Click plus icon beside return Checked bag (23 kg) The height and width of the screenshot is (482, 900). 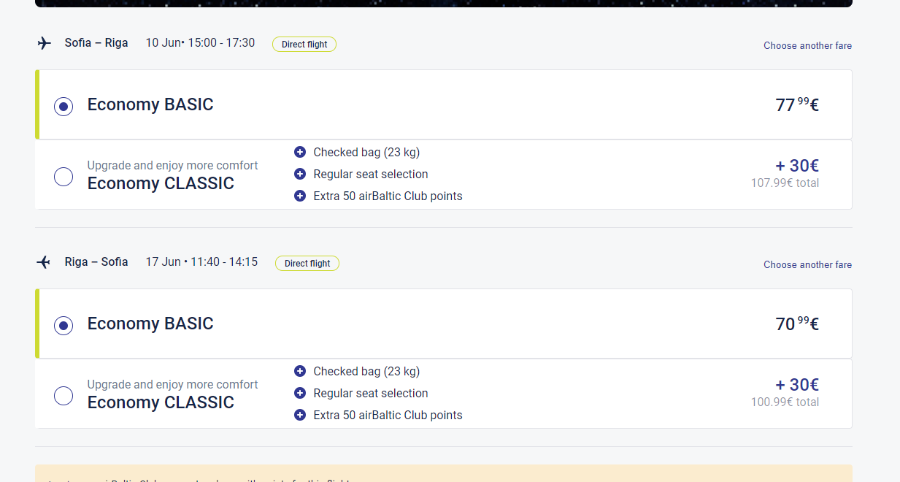(300, 371)
